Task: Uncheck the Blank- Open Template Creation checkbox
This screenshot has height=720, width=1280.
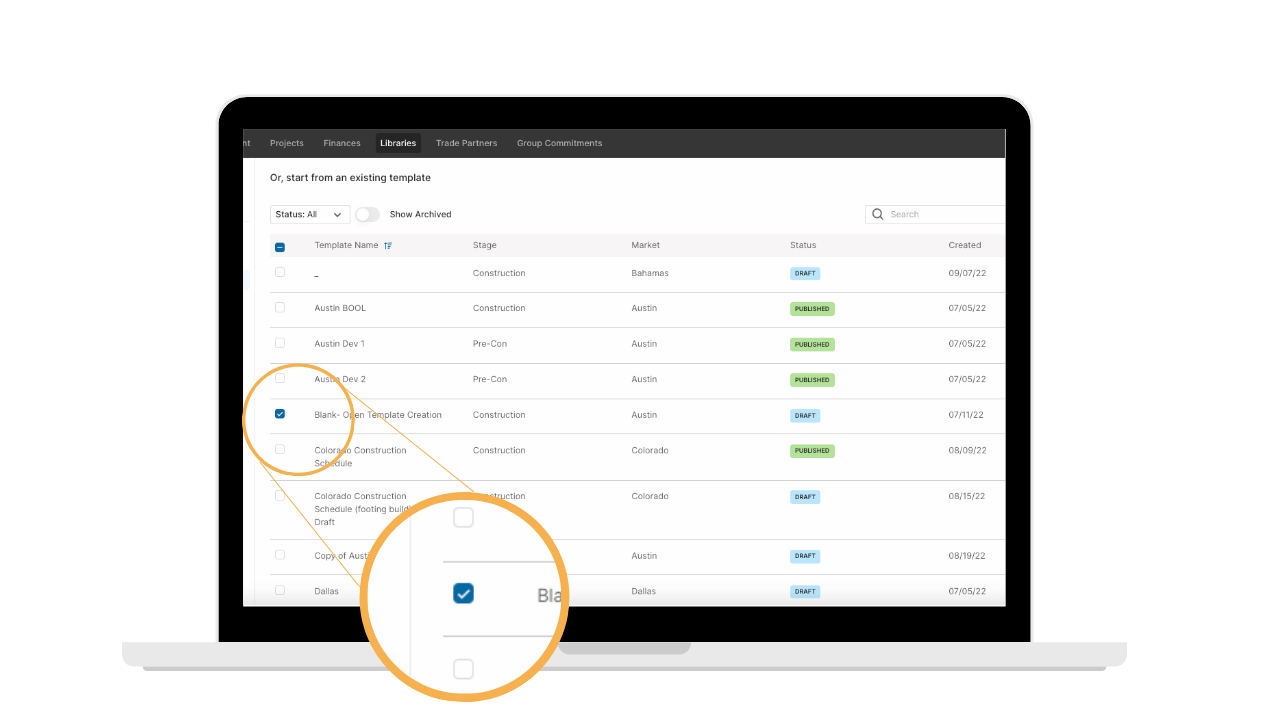Action: pos(280,414)
